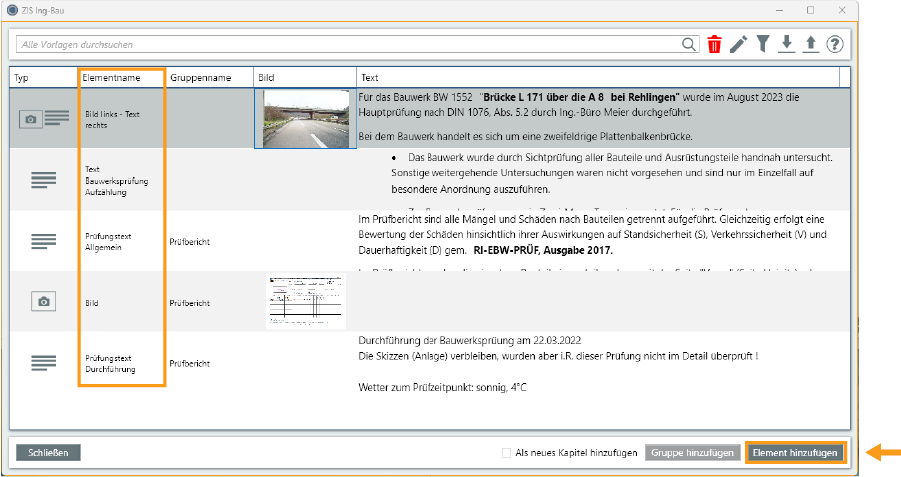
Task: Select the bridge photo thumbnail
Action: click(304, 118)
